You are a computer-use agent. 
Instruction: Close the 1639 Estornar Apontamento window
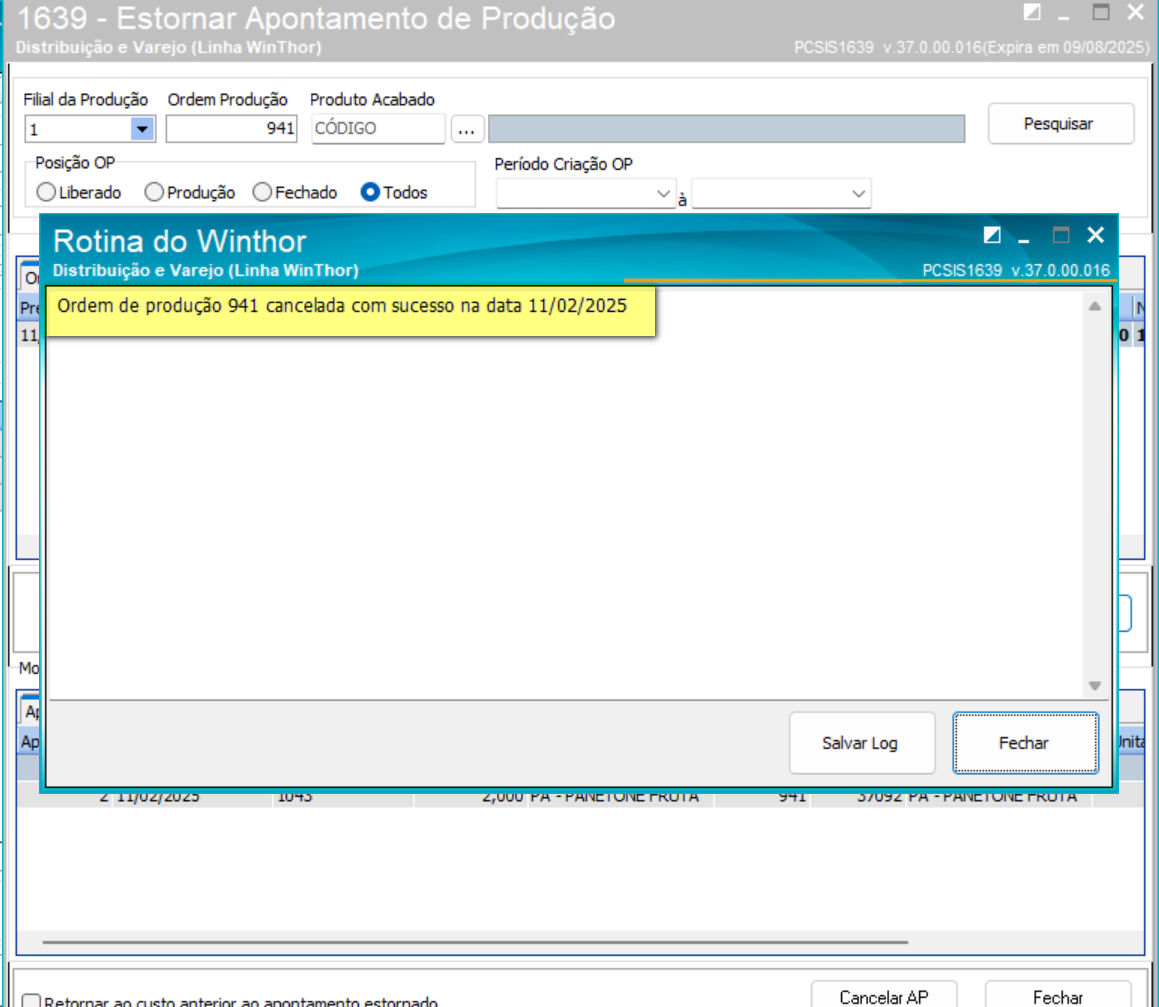point(1135,12)
